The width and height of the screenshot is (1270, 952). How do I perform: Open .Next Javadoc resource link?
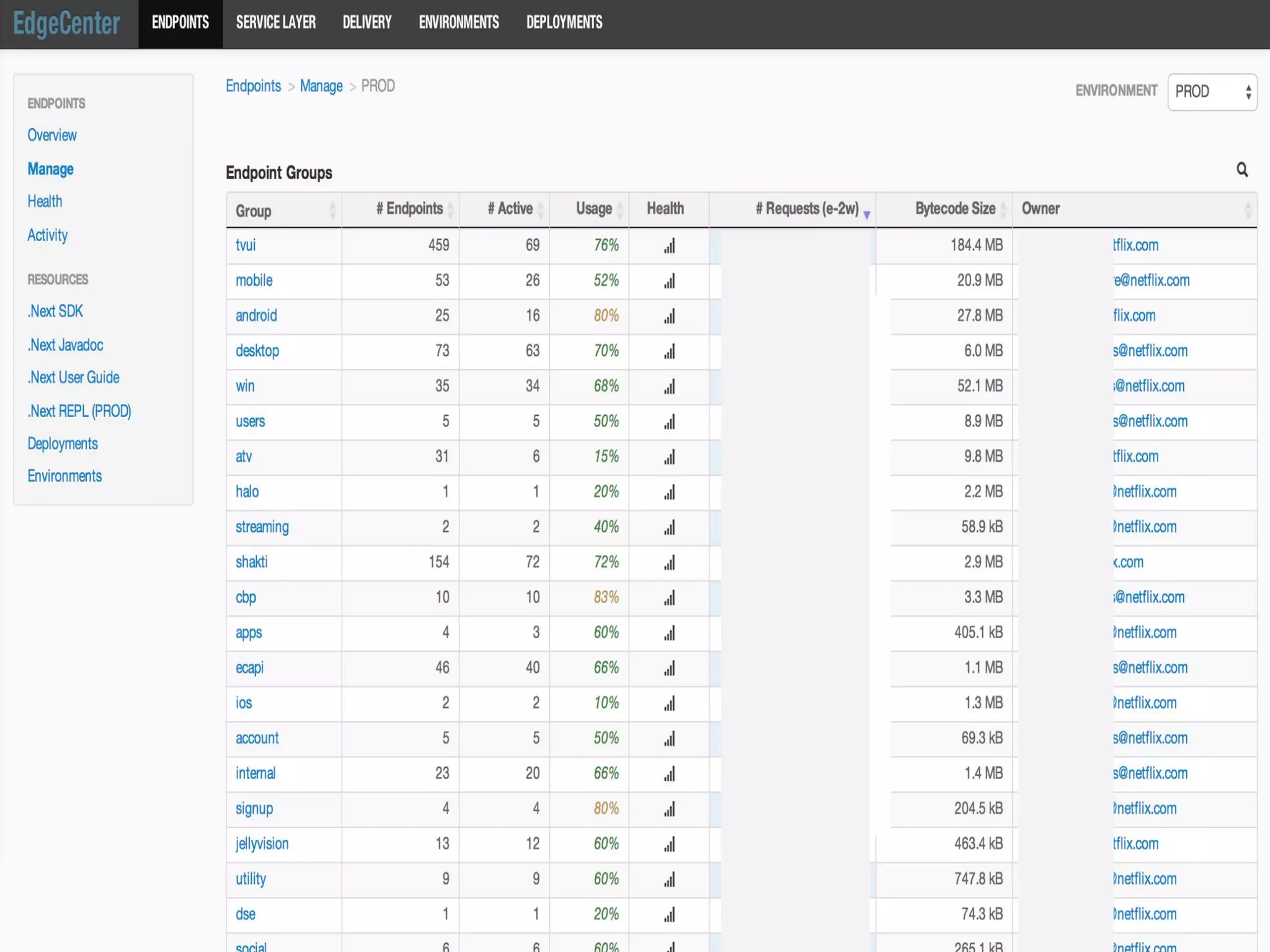coord(65,345)
